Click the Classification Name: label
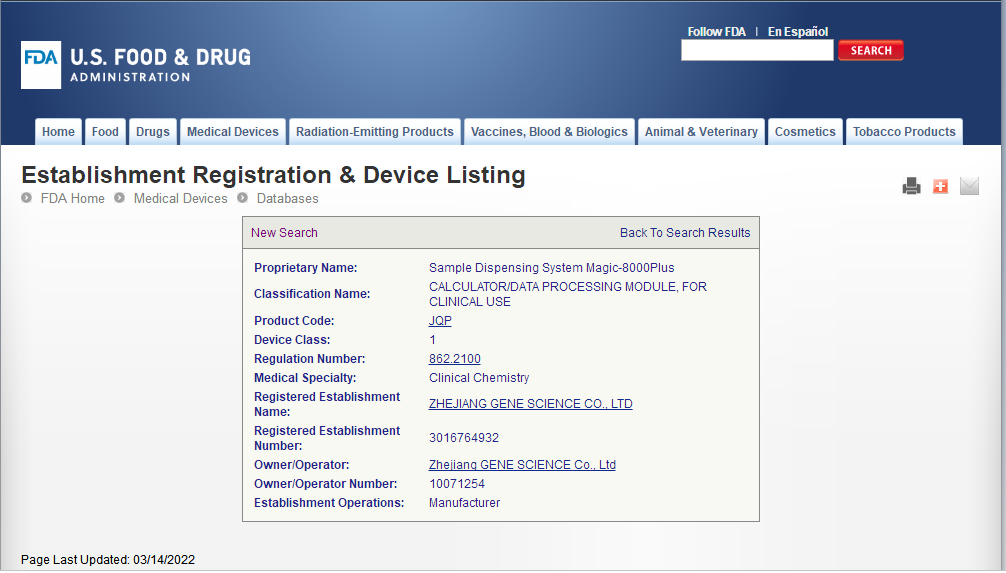Image resolution: width=1006 pixels, height=573 pixels. (312, 294)
